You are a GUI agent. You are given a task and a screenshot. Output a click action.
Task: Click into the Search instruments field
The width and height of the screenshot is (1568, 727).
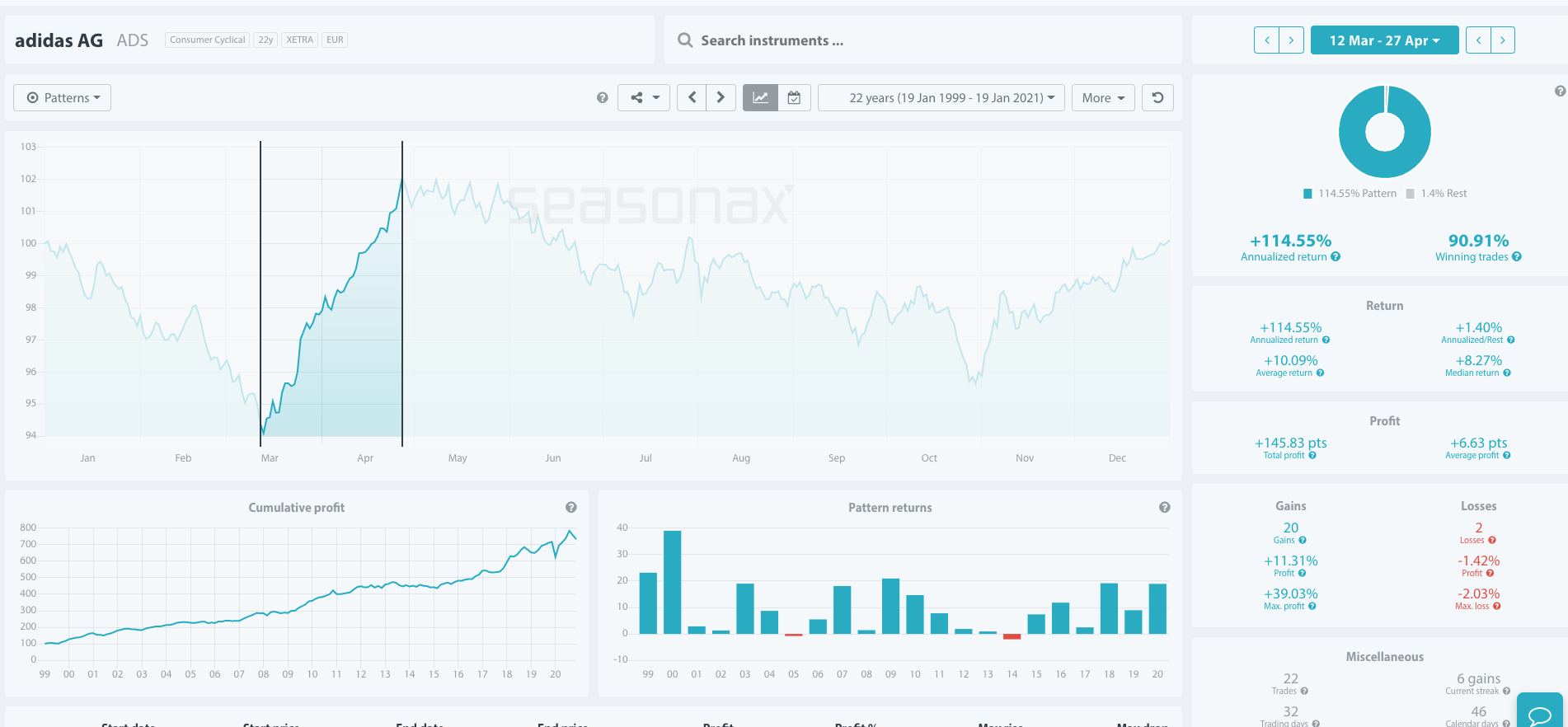click(x=923, y=40)
